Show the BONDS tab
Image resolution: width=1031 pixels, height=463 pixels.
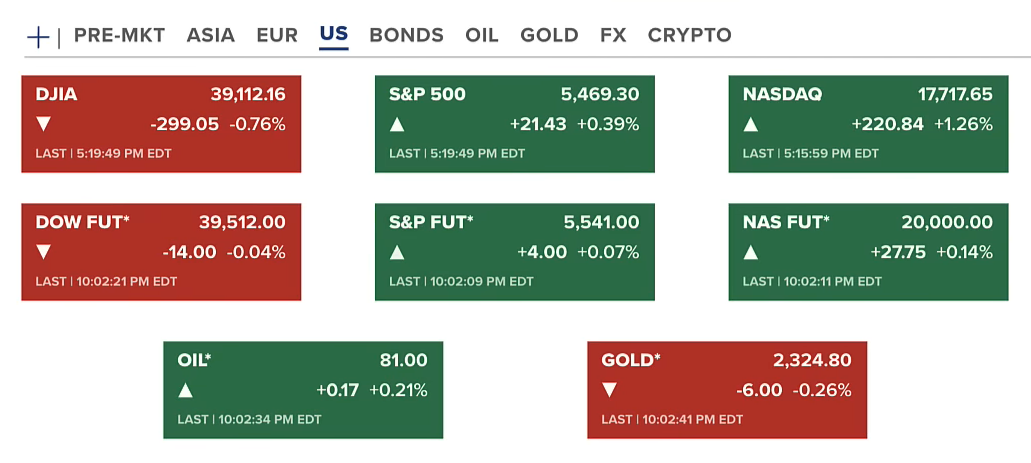pos(406,35)
